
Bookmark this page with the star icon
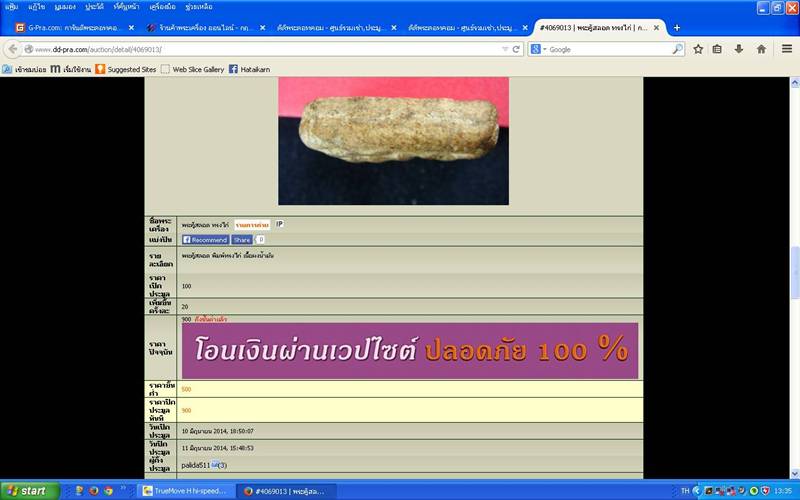698,49
